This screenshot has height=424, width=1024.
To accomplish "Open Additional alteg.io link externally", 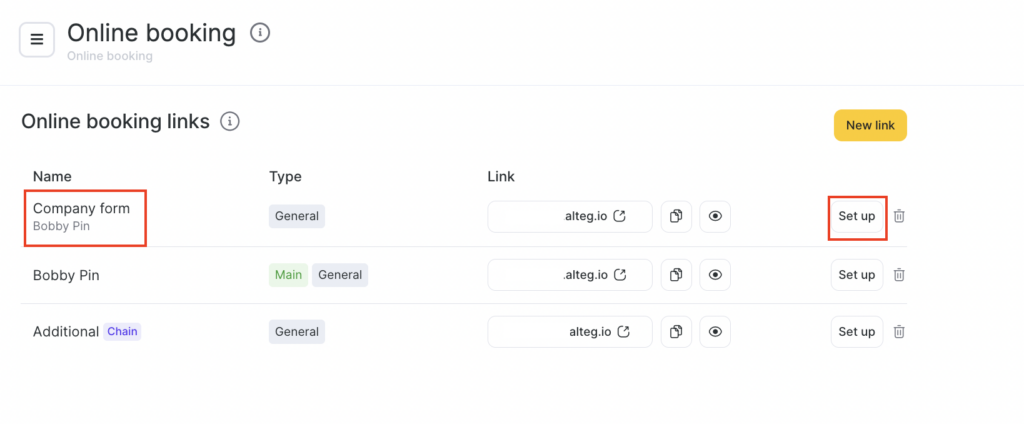I will pos(624,331).
